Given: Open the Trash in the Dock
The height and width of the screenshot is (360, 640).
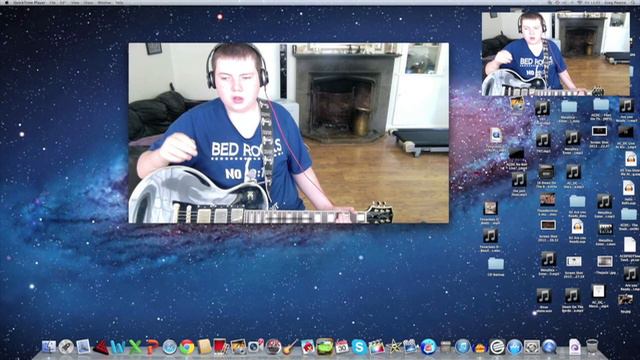Looking at the screenshot, I should 591,347.
